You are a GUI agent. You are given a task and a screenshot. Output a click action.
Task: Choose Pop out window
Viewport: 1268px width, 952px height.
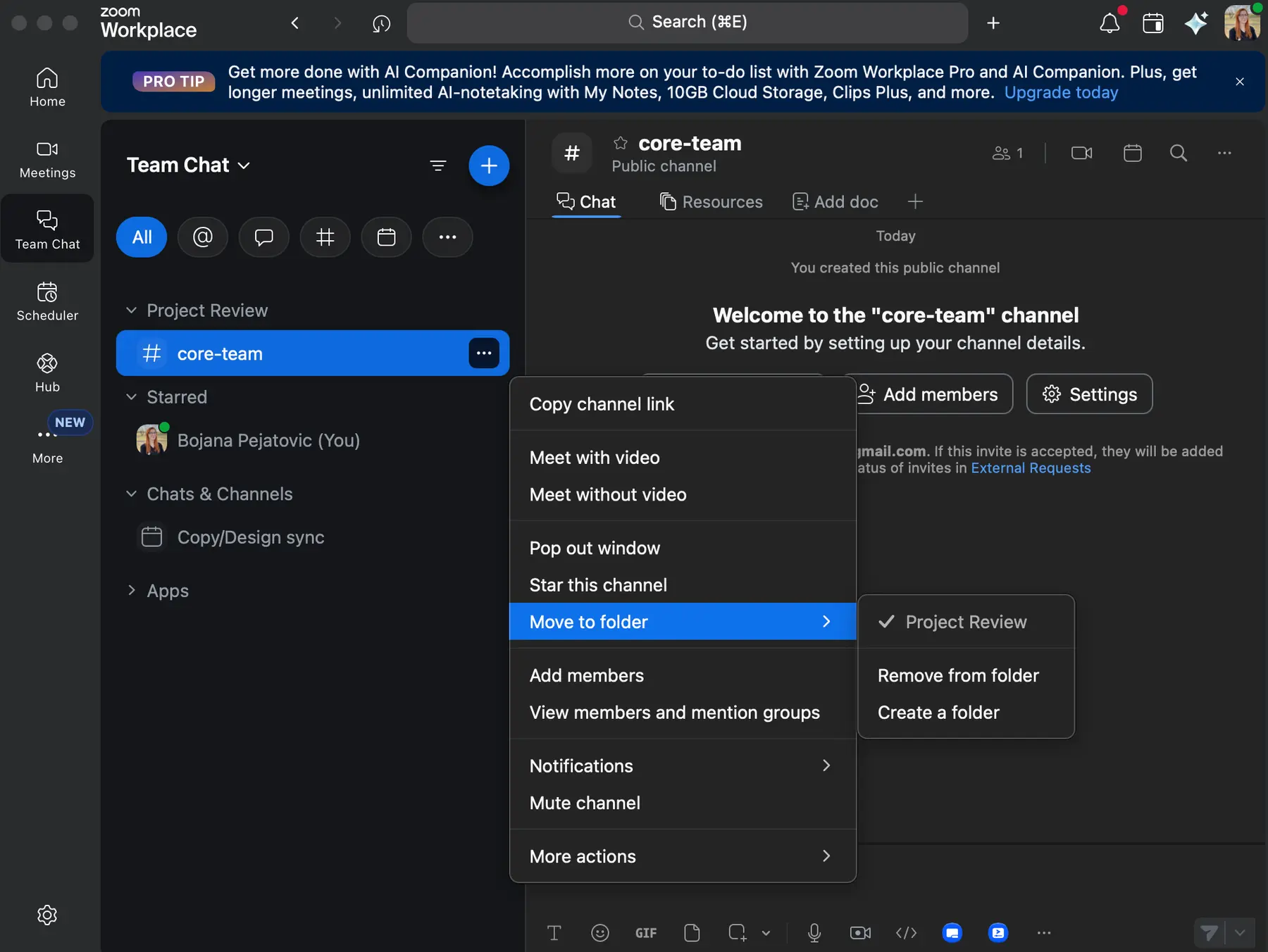pos(683,549)
